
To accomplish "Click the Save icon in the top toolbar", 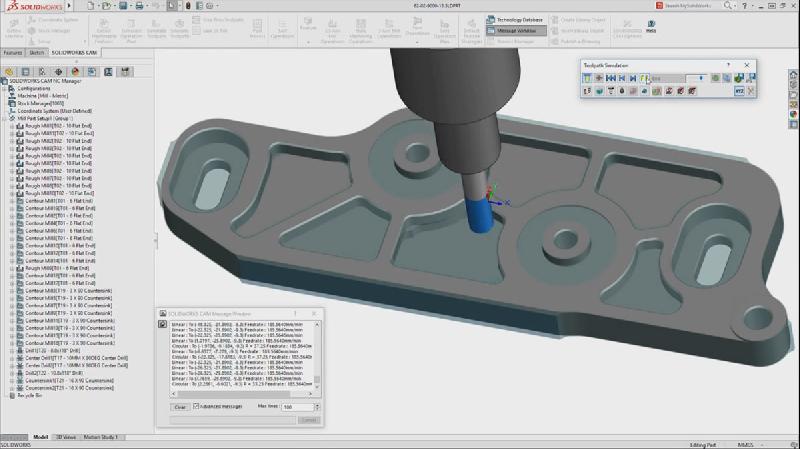I will [123, 6].
